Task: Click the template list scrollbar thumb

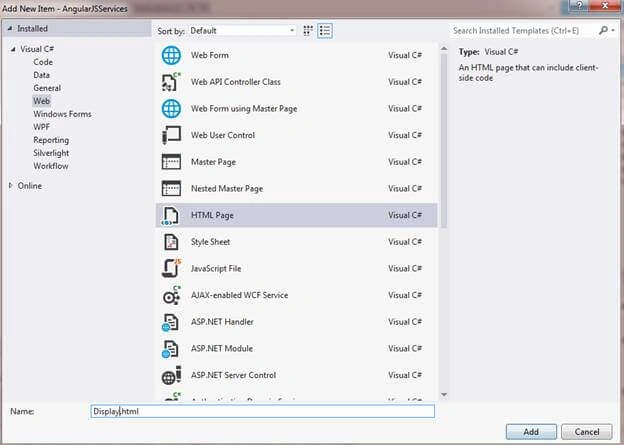Action: [x=444, y=141]
